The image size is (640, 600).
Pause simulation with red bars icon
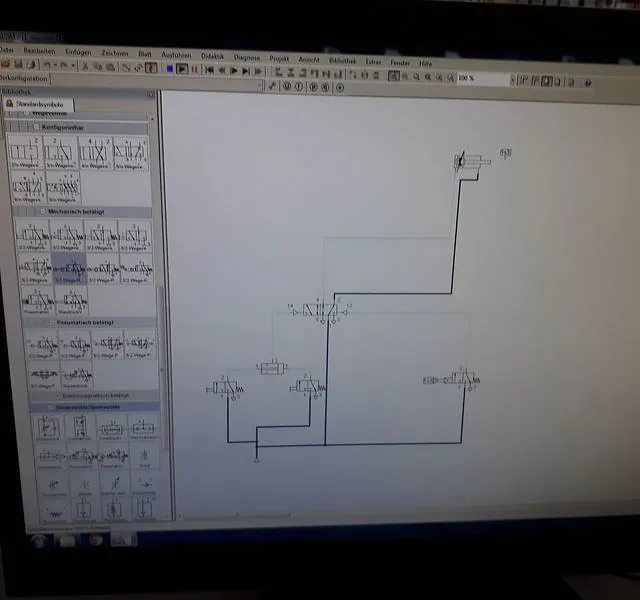(195, 69)
